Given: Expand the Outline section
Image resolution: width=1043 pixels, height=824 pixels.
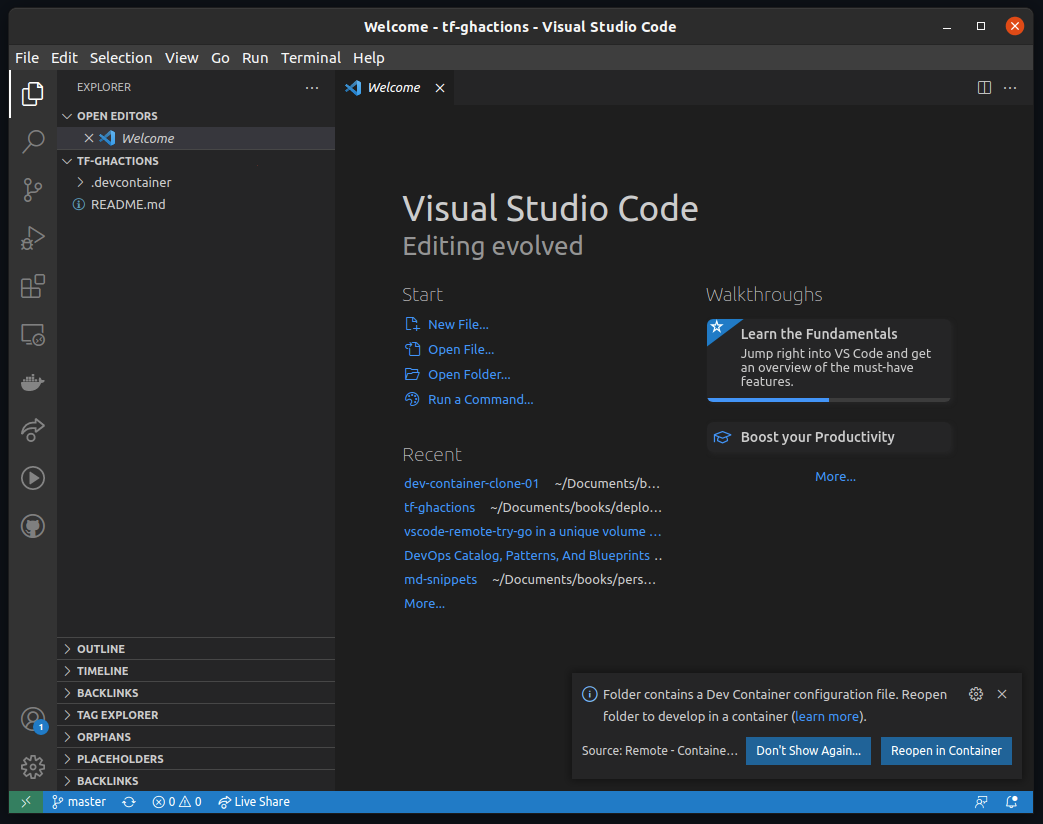Looking at the screenshot, I should 196,649.
